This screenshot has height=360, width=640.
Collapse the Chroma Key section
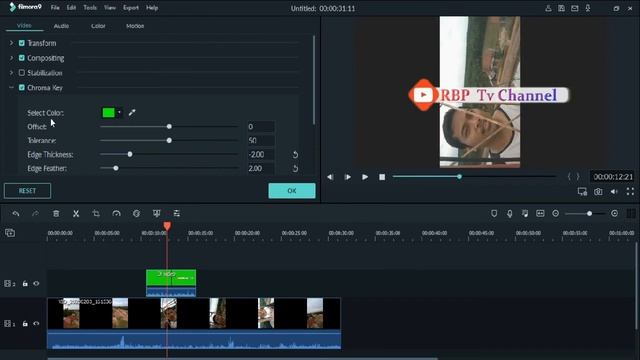(11, 87)
